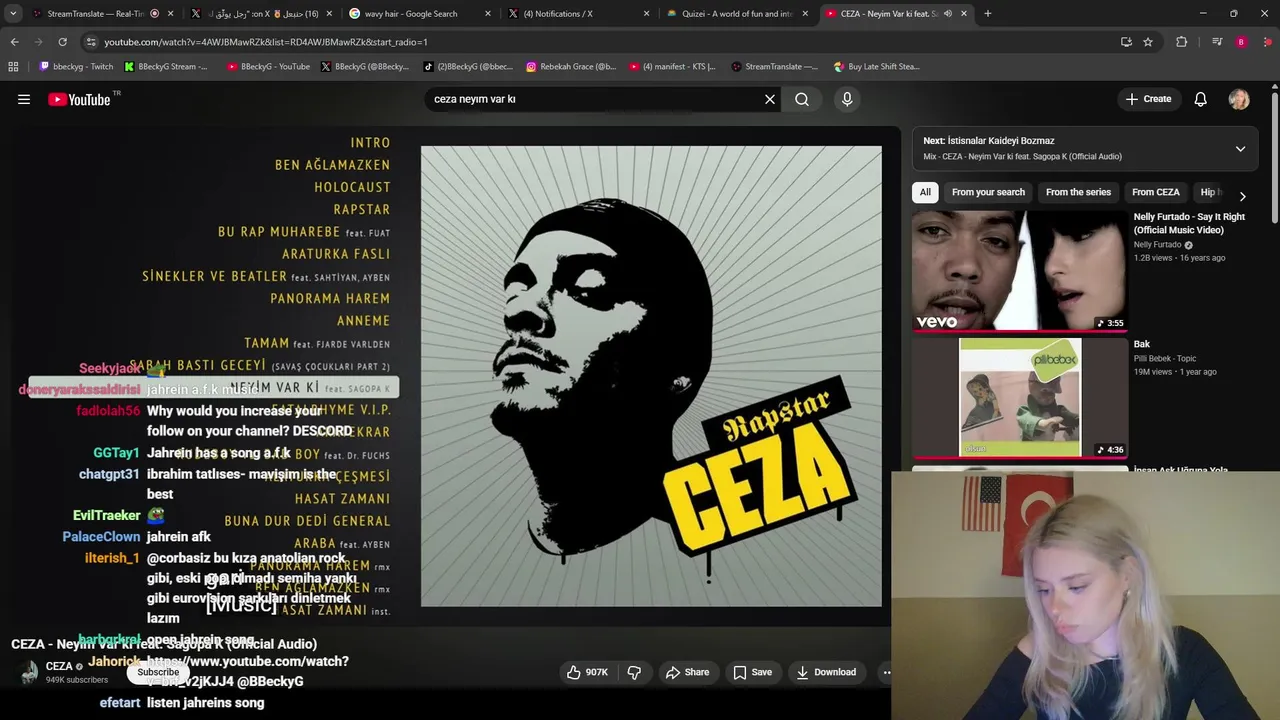Click the Create button
Image resolution: width=1280 pixels, height=720 pixels.
tap(1148, 99)
